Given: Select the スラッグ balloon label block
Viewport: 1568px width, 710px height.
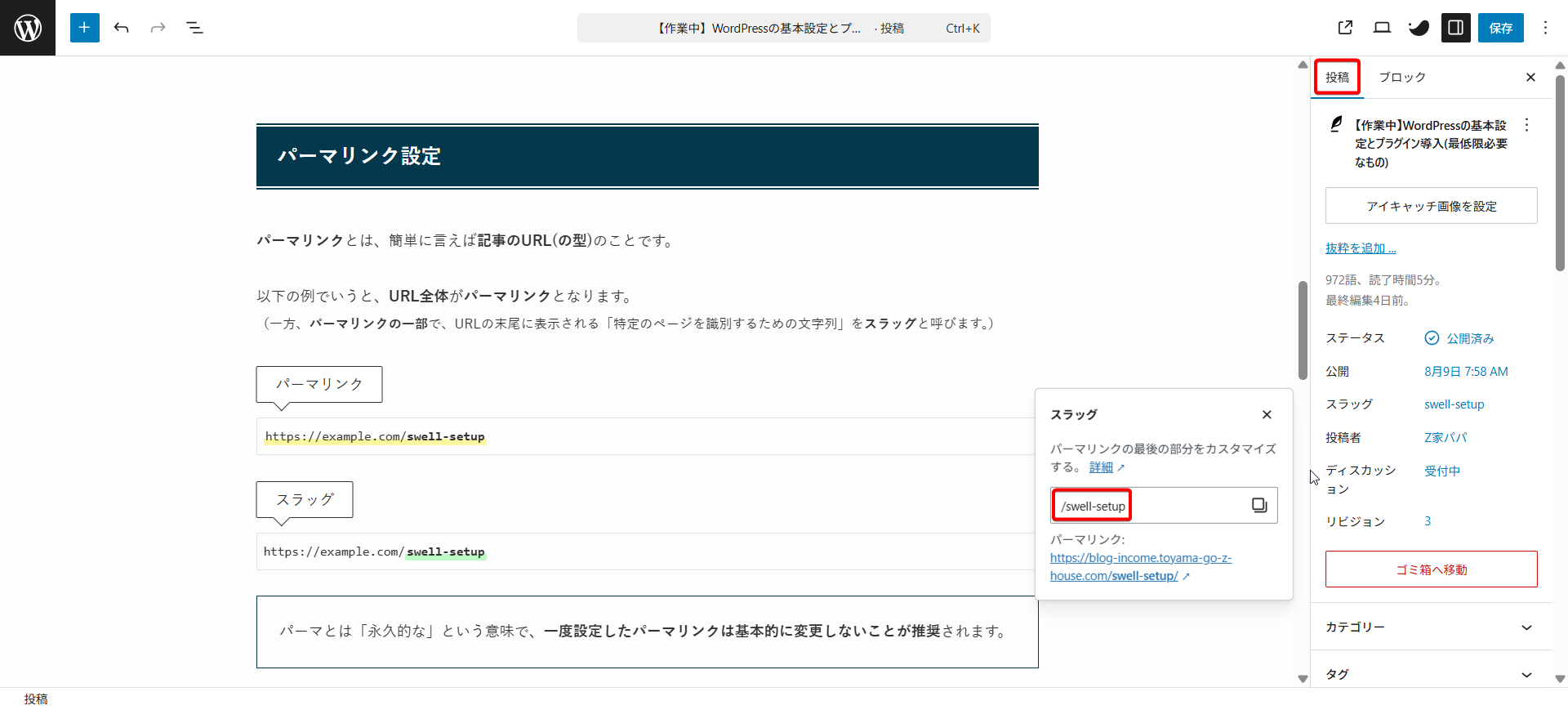Looking at the screenshot, I should click(305, 499).
